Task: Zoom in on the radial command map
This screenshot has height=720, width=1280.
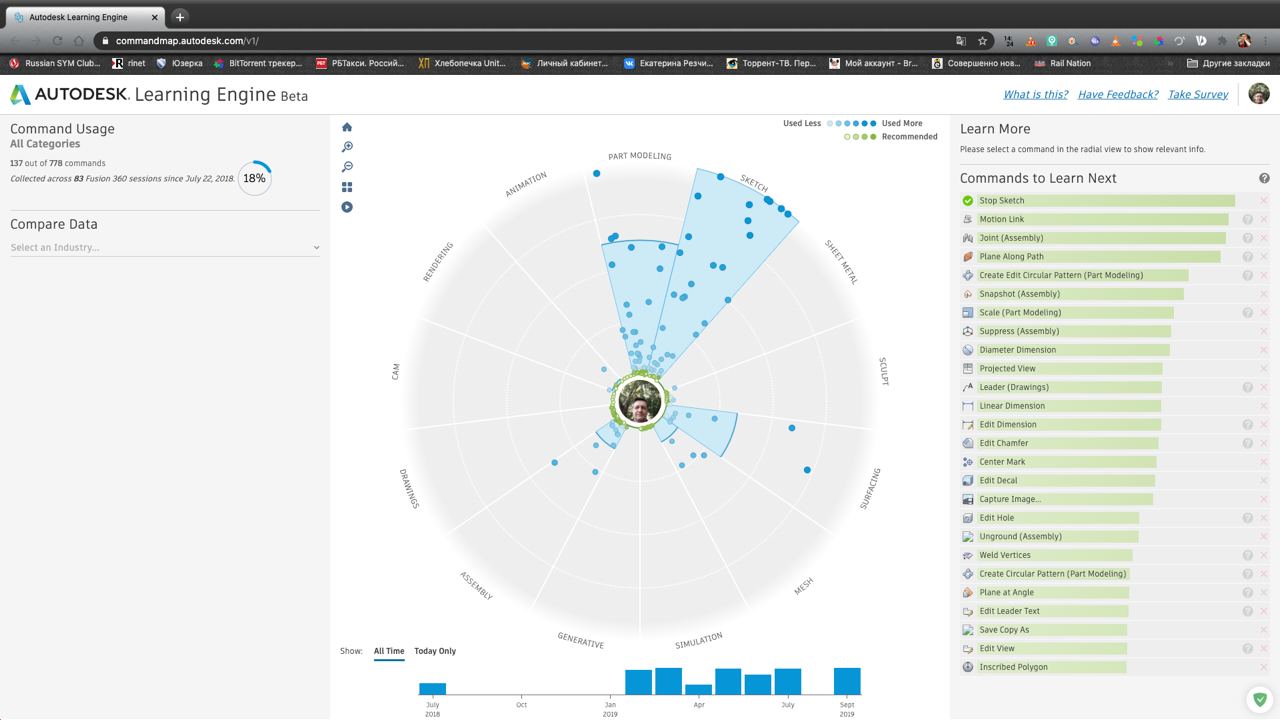Action: pyautogui.click(x=347, y=147)
